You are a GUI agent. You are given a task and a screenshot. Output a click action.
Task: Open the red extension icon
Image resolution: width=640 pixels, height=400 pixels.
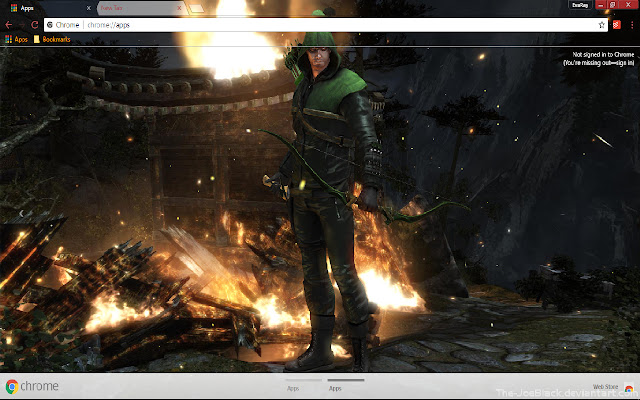[x=616, y=25]
